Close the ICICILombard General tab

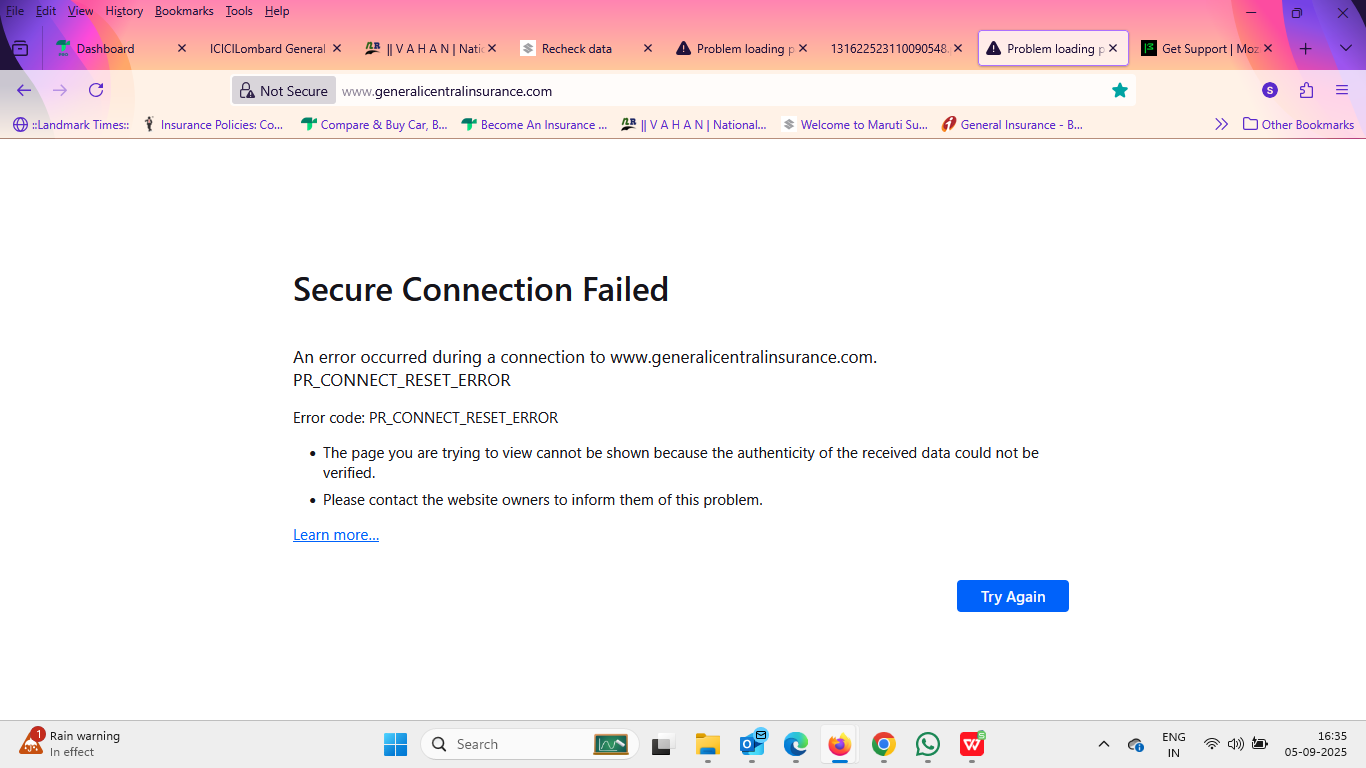click(337, 48)
